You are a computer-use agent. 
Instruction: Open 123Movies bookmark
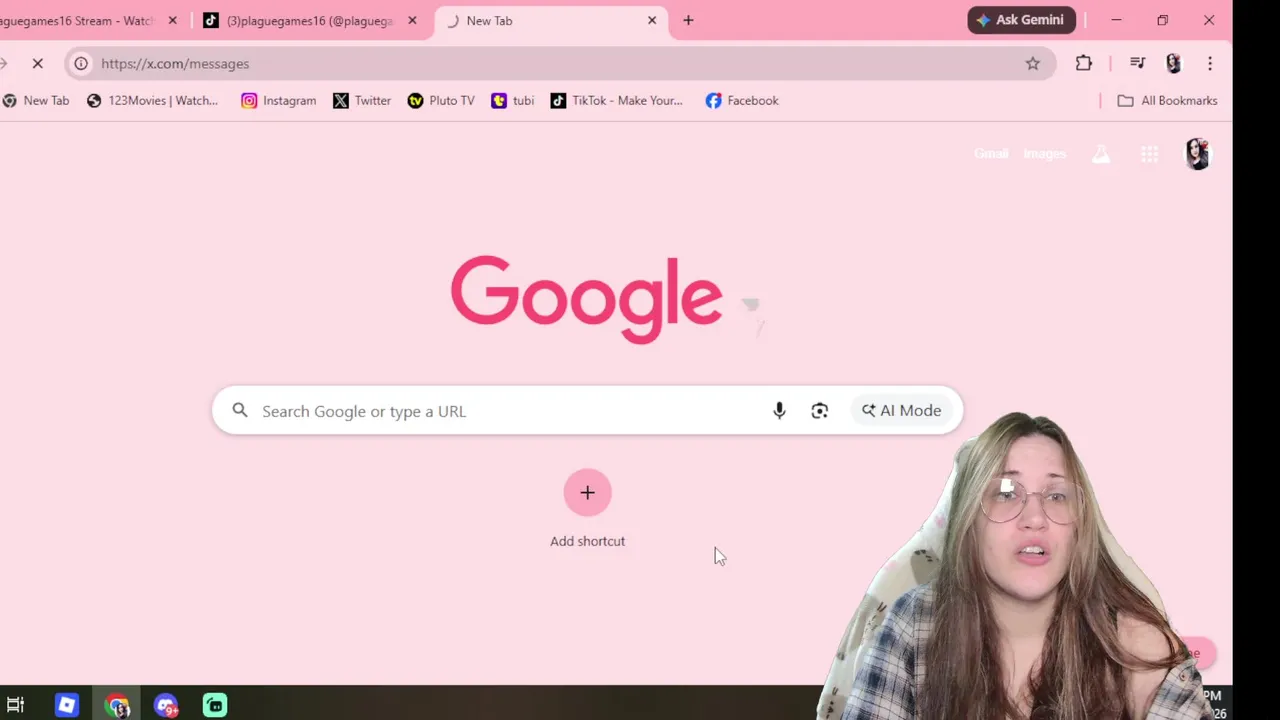tap(152, 100)
